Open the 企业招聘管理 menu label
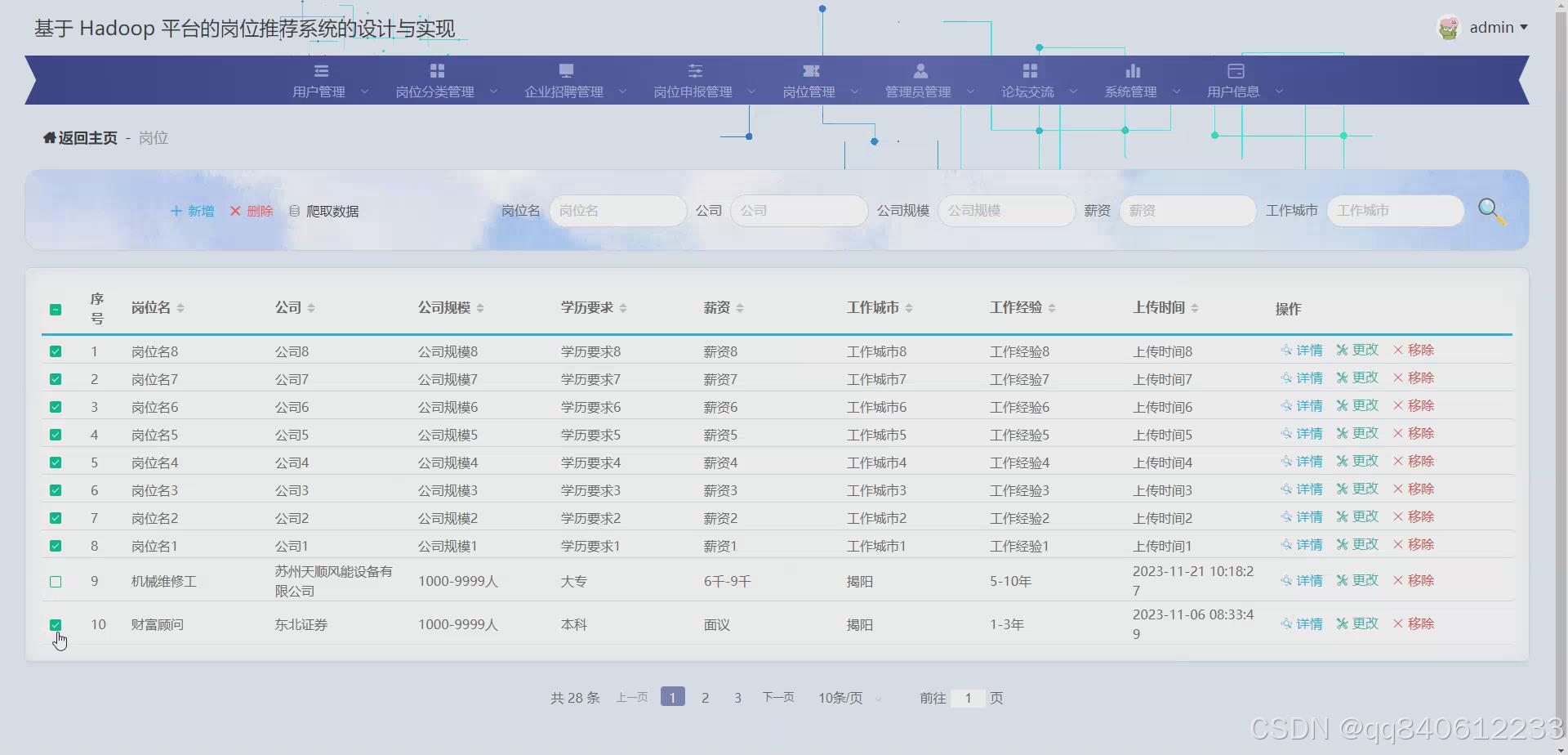 point(564,92)
